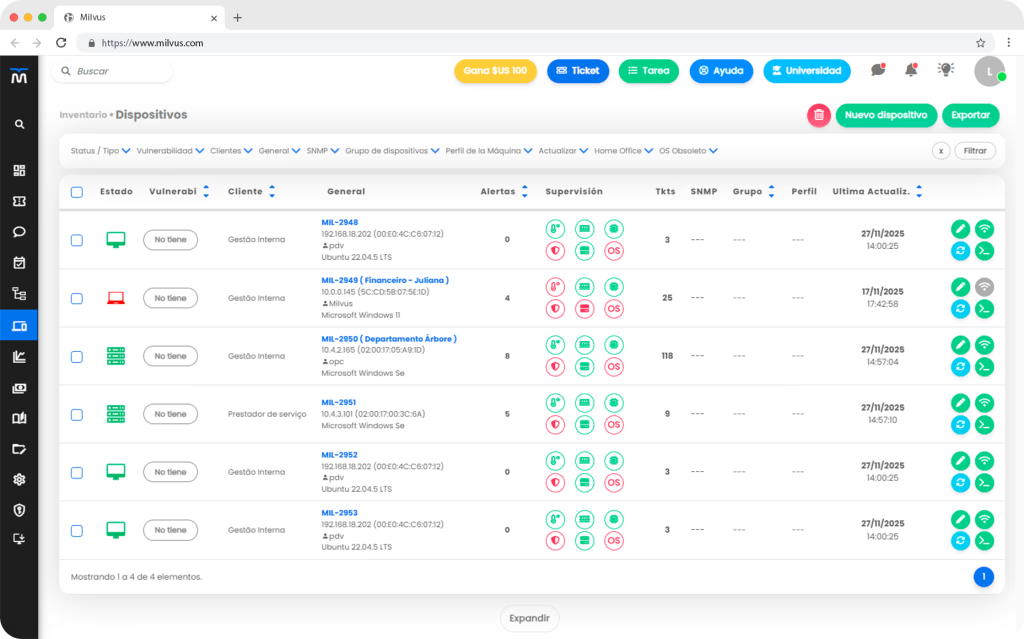The height and width of the screenshot is (639, 1024).
Task: Open terminal icon for MIL-2951
Action: click(x=984, y=425)
